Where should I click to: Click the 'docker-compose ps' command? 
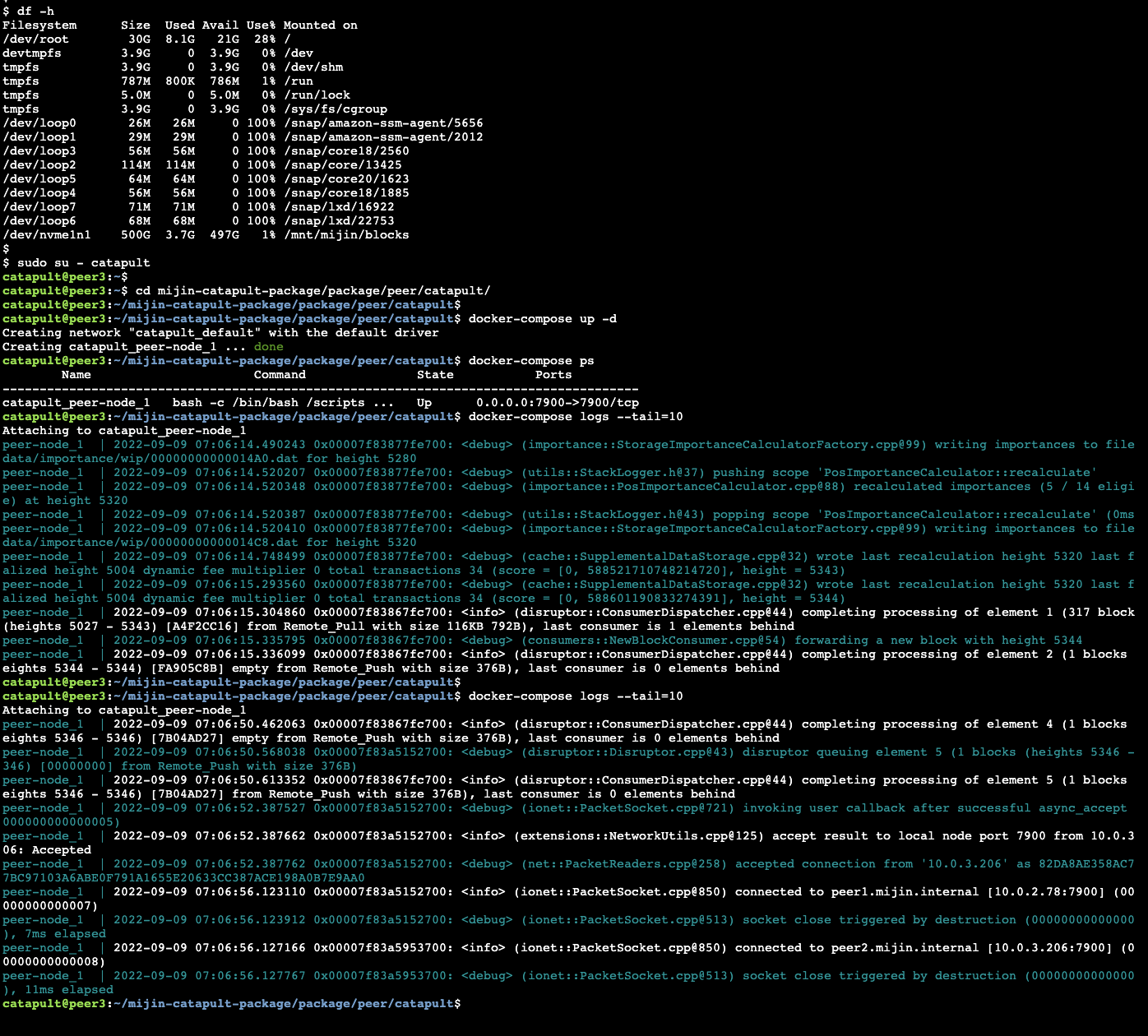(x=531, y=360)
